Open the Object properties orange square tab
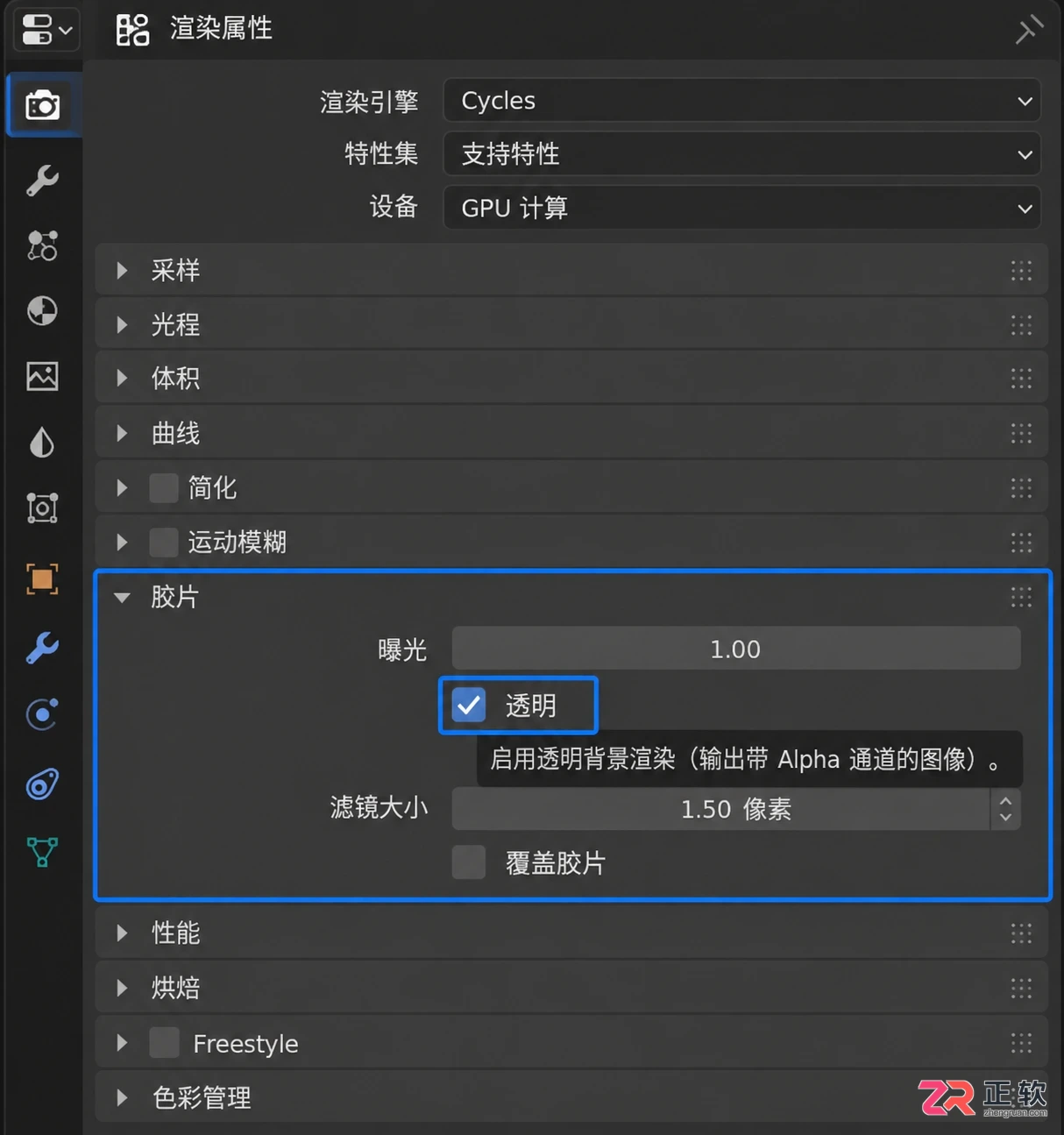Screen dimensions: 1064x1135 (42, 579)
